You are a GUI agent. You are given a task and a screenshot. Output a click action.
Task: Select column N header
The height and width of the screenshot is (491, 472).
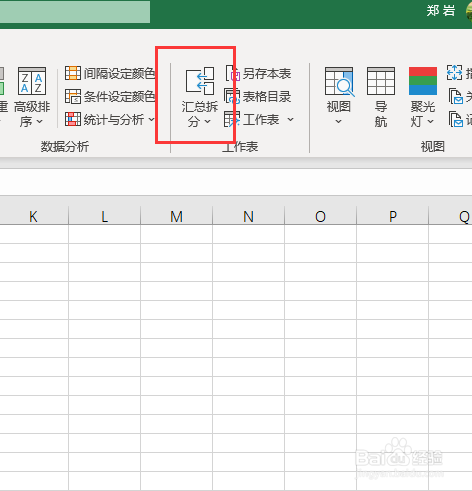pyautogui.click(x=248, y=216)
